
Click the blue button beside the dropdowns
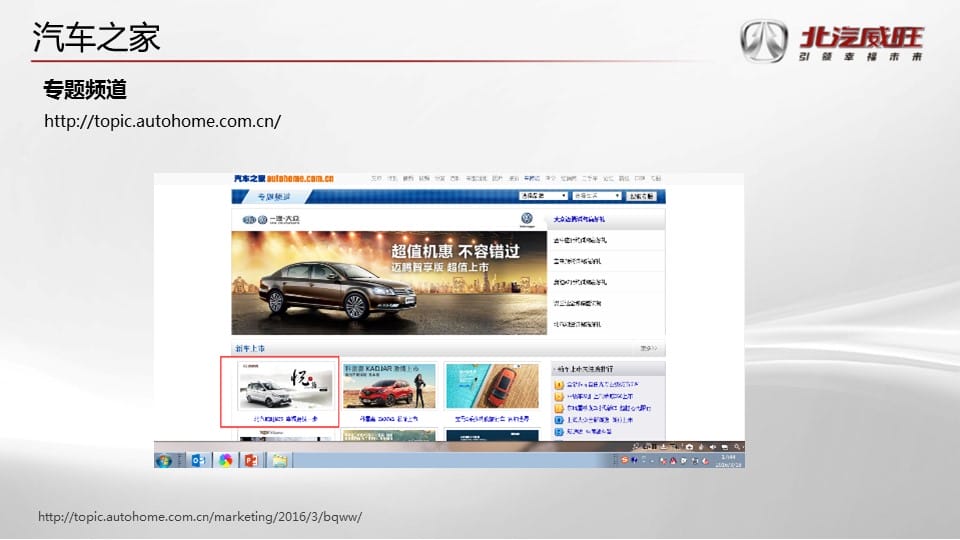[642, 196]
